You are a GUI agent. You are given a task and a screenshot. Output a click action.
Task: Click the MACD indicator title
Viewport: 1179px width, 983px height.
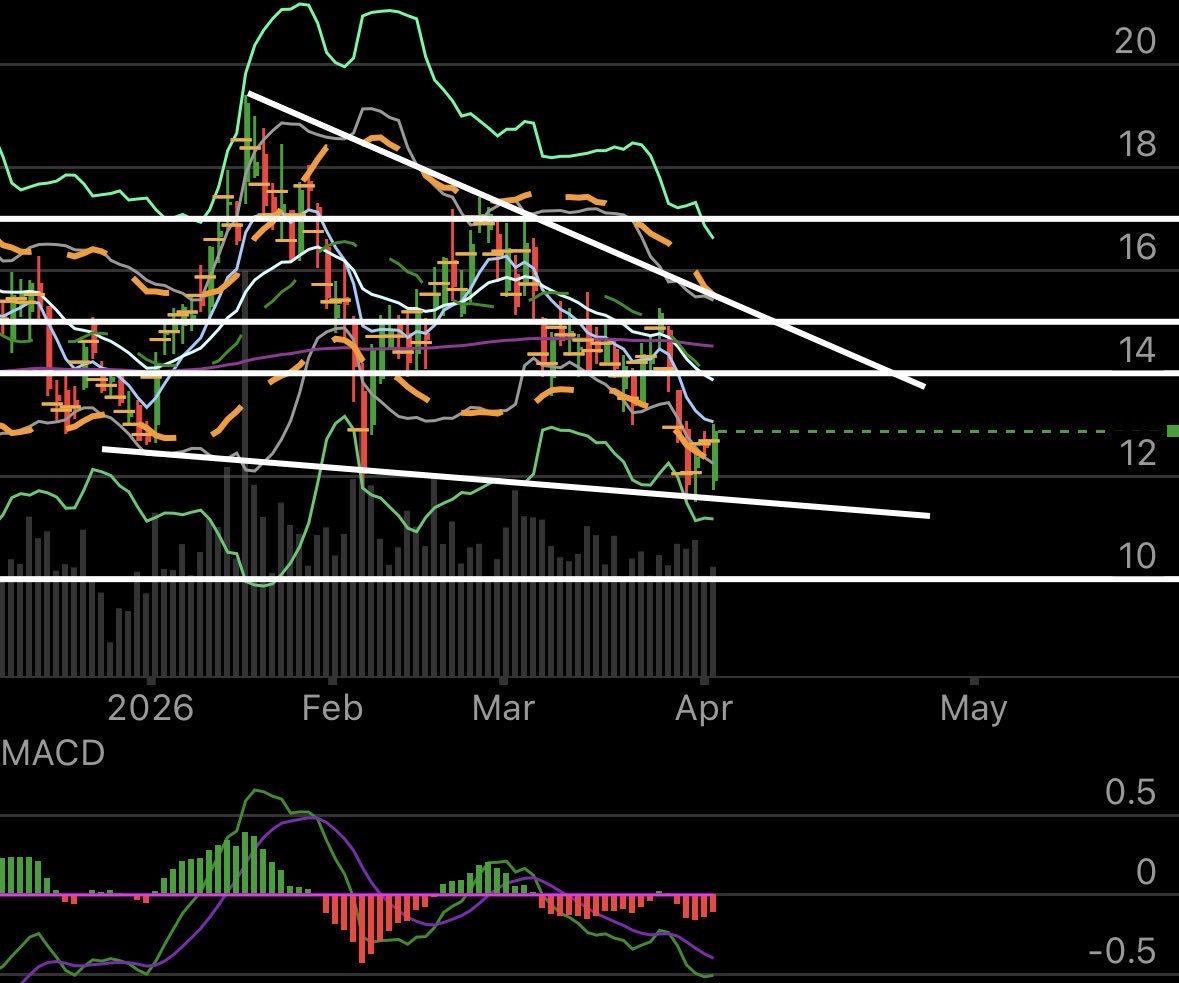click(x=53, y=753)
